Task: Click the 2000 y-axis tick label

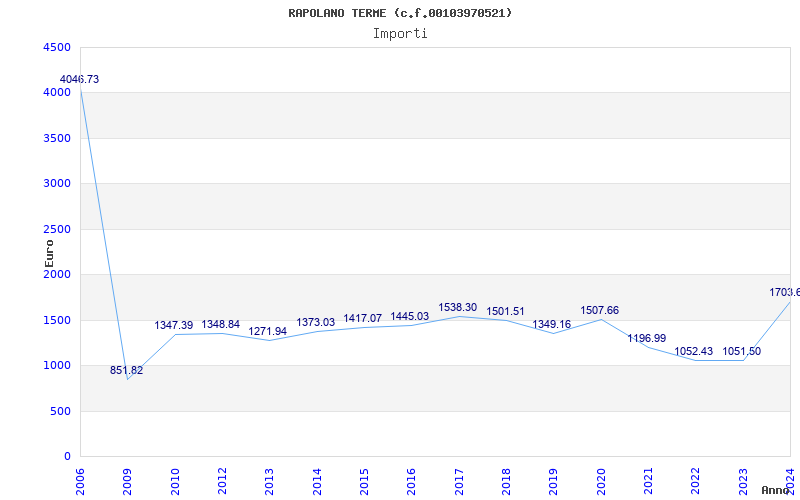Action: tap(57, 275)
